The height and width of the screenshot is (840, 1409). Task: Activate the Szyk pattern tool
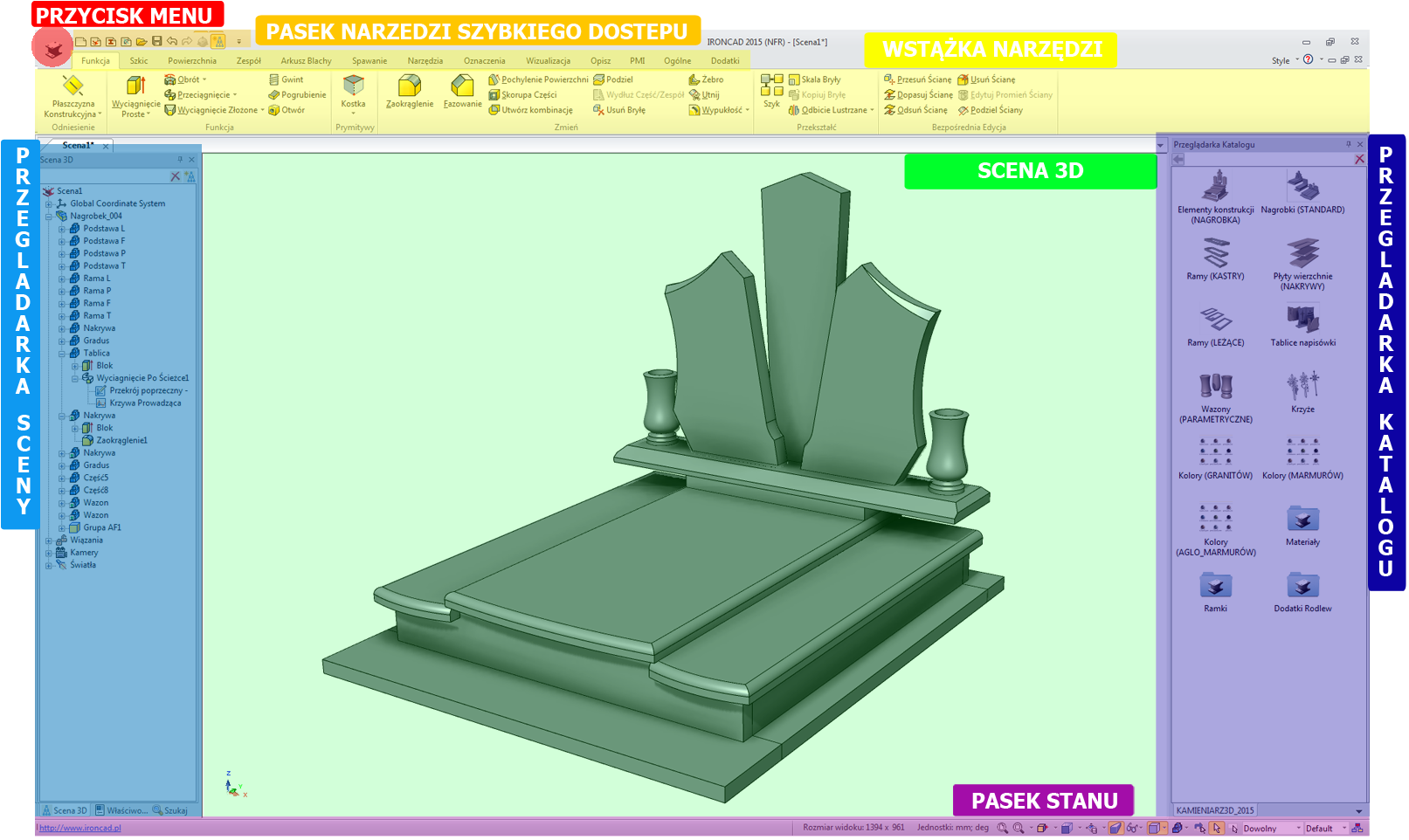pos(771,91)
